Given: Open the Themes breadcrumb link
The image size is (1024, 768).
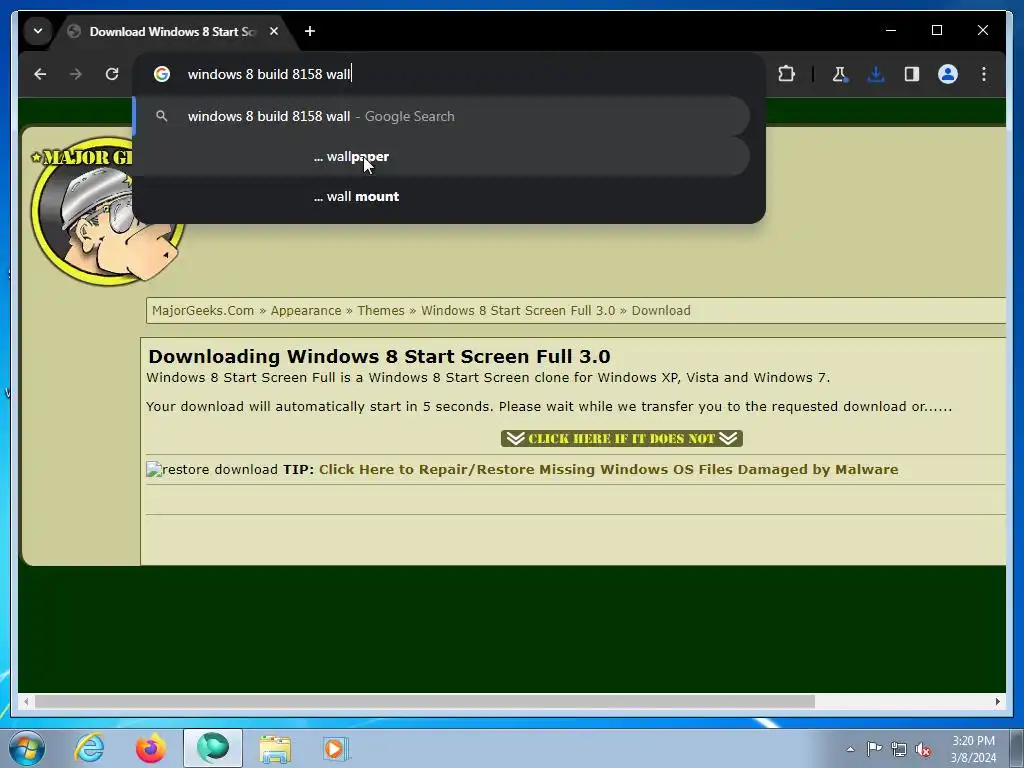Looking at the screenshot, I should coord(381,311).
